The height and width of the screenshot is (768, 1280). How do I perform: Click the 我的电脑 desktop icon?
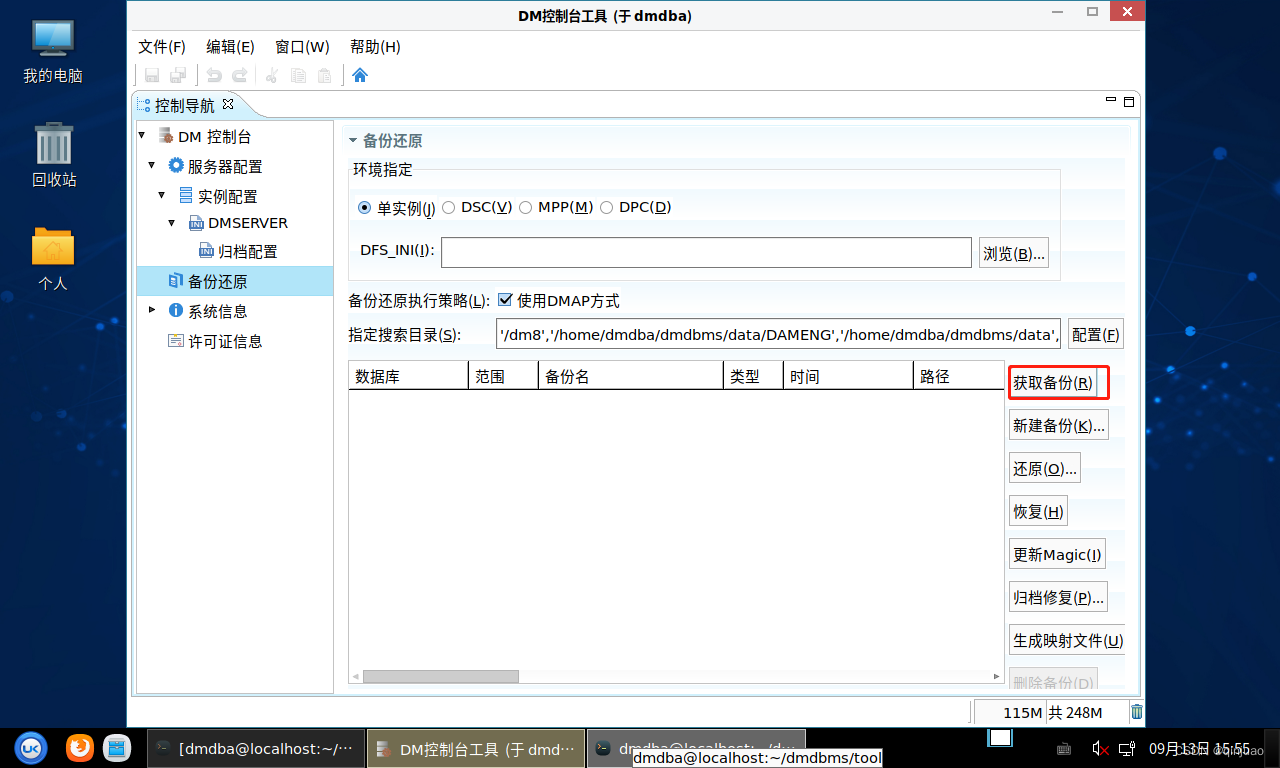tap(53, 52)
